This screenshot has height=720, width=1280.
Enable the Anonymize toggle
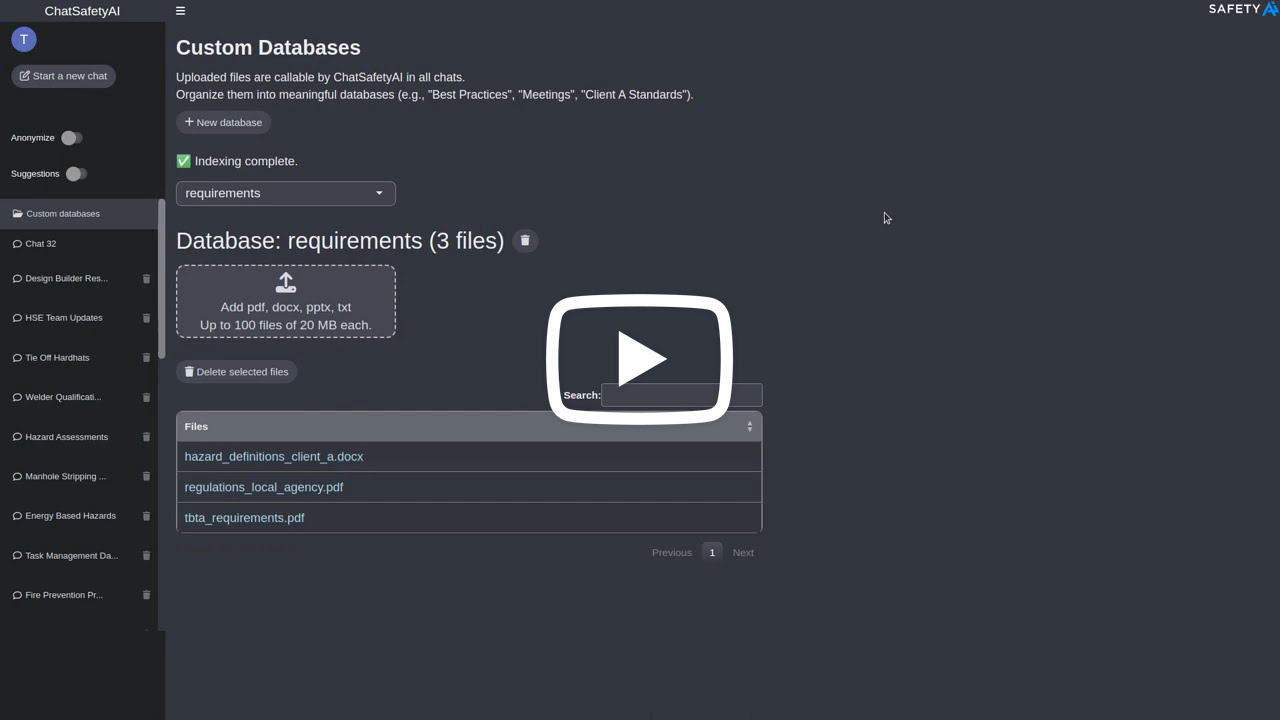pos(70,138)
